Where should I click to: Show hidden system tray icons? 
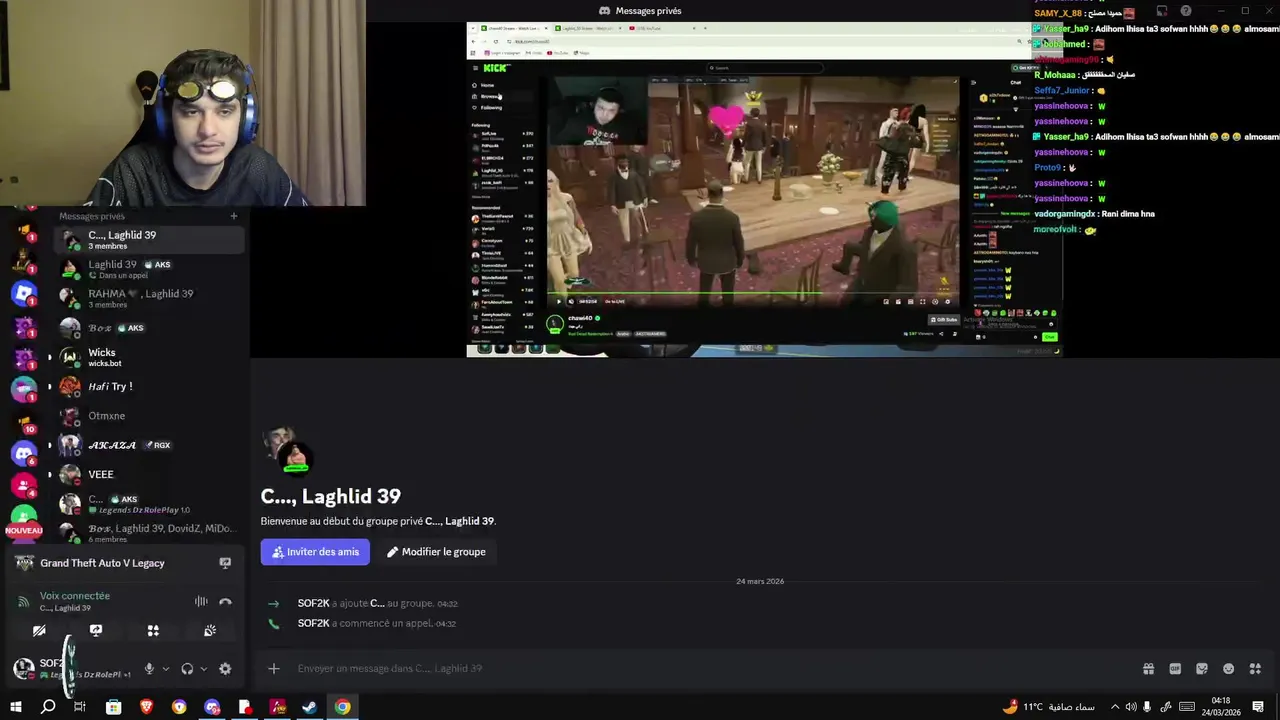pyautogui.click(x=1115, y=707)
